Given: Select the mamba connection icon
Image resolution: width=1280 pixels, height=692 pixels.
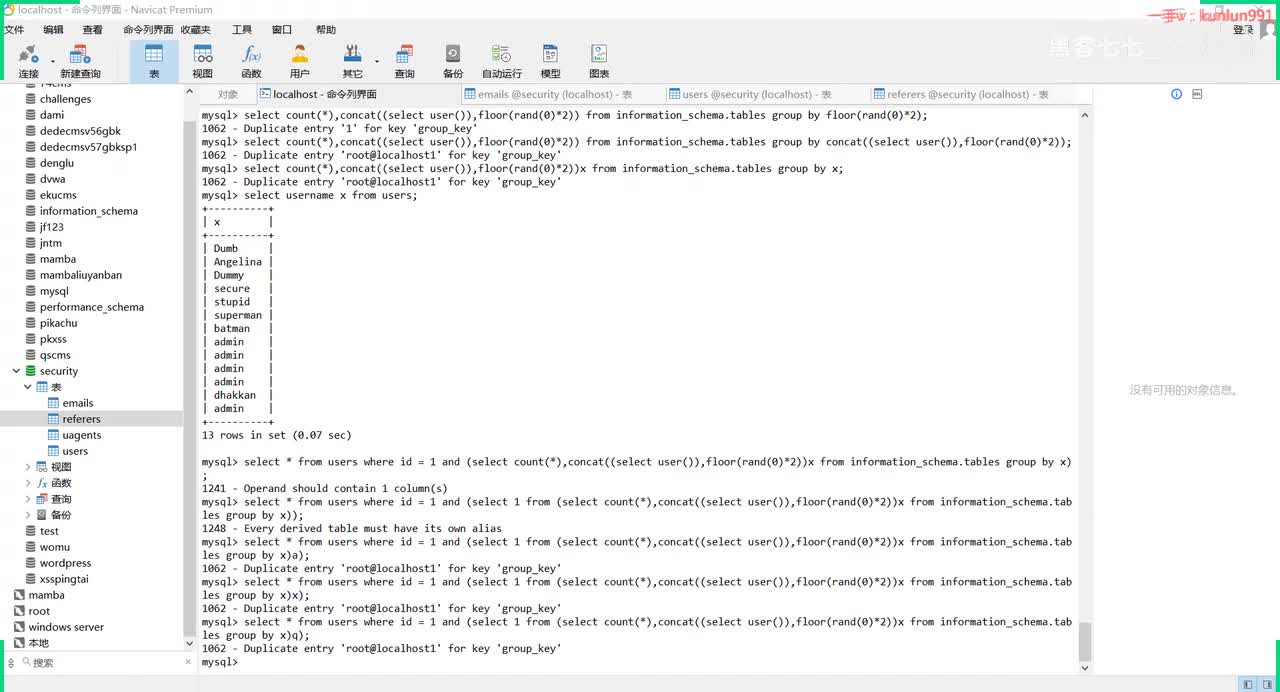Looking at the screenshot, I should [x=19, y=595].
